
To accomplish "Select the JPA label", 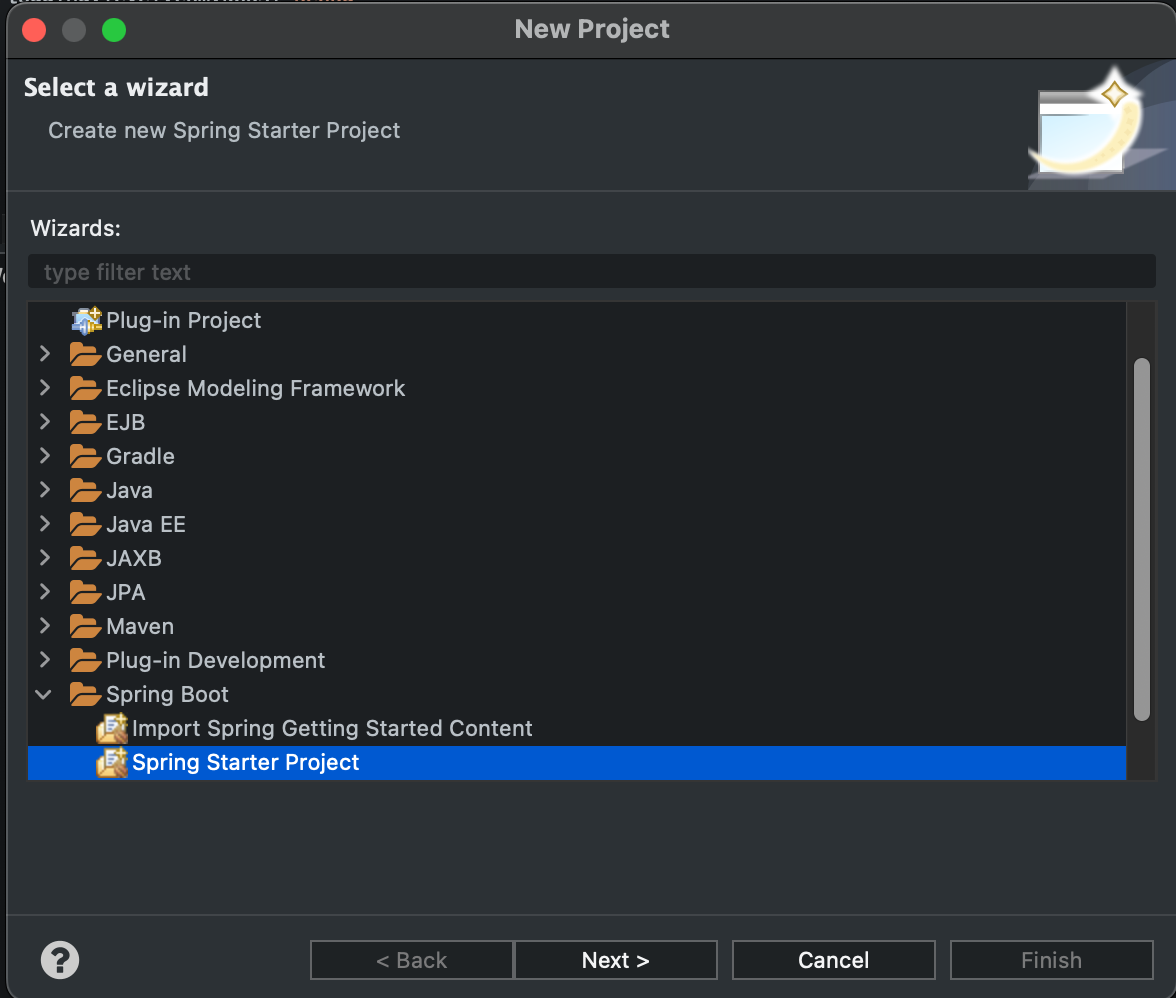I will pos(126,592).
